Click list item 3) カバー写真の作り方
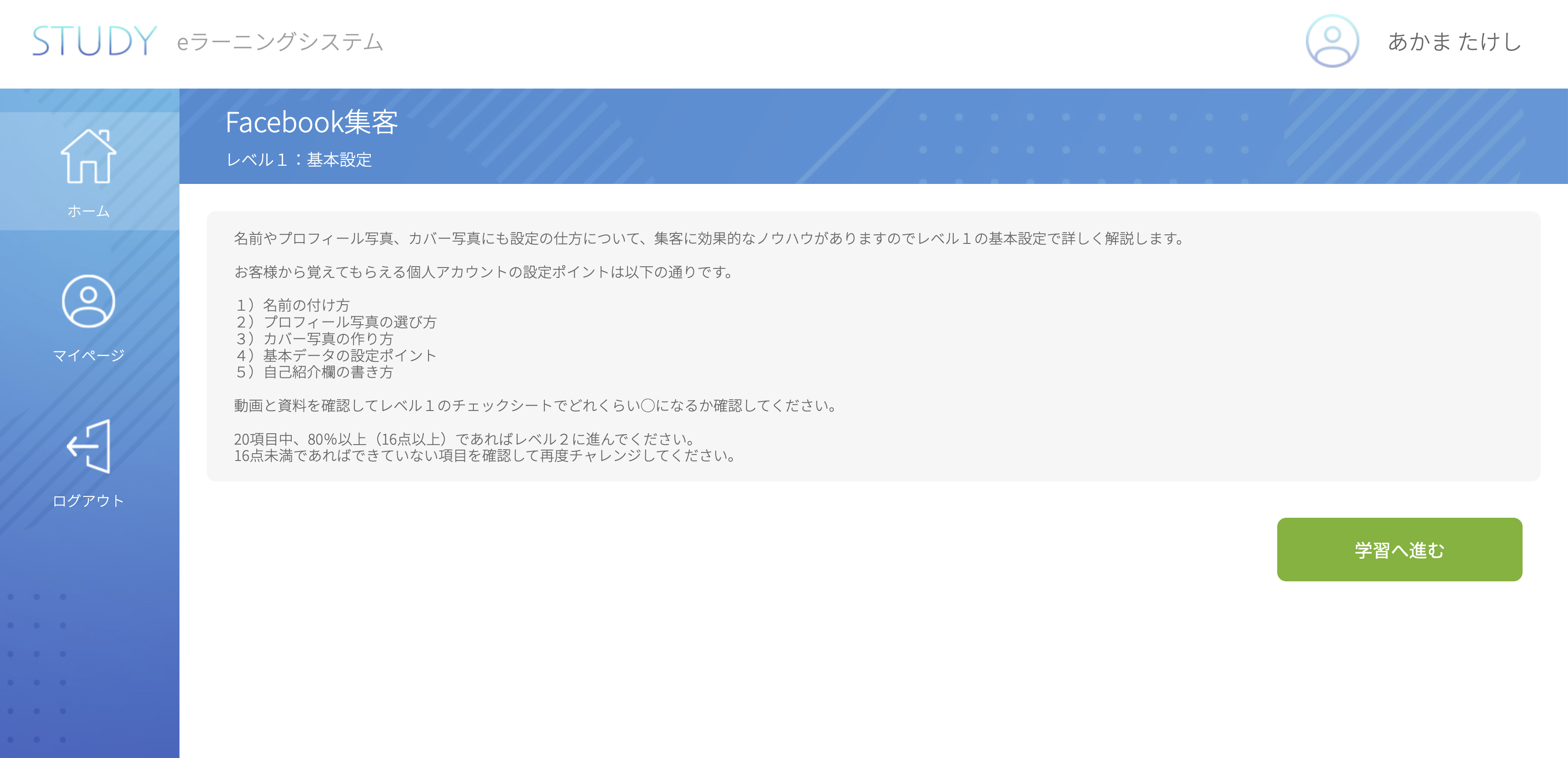 (315, 338)
